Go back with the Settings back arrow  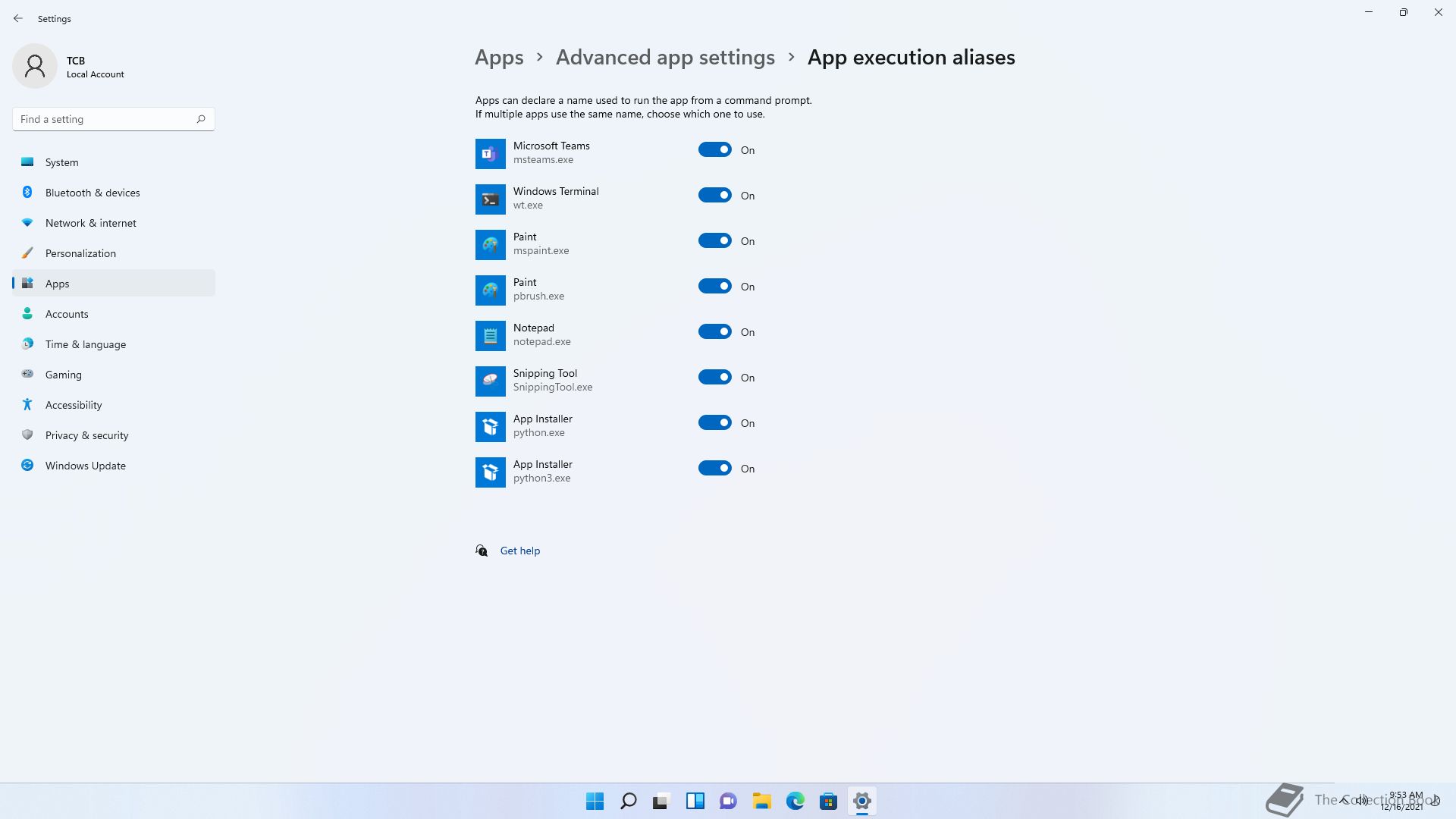click(18, 18)
